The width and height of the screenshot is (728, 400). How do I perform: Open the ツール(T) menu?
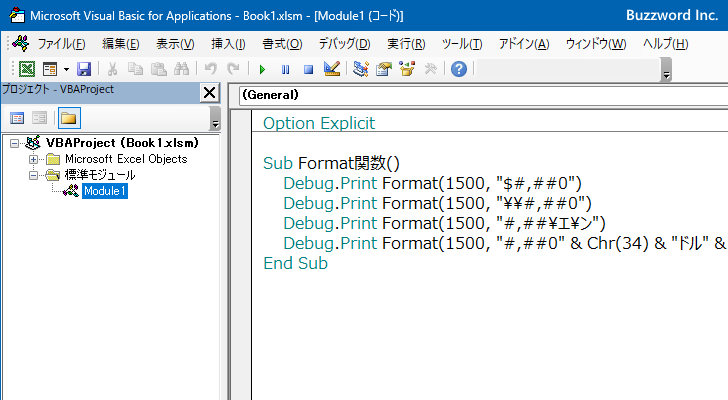pos(462,44)
